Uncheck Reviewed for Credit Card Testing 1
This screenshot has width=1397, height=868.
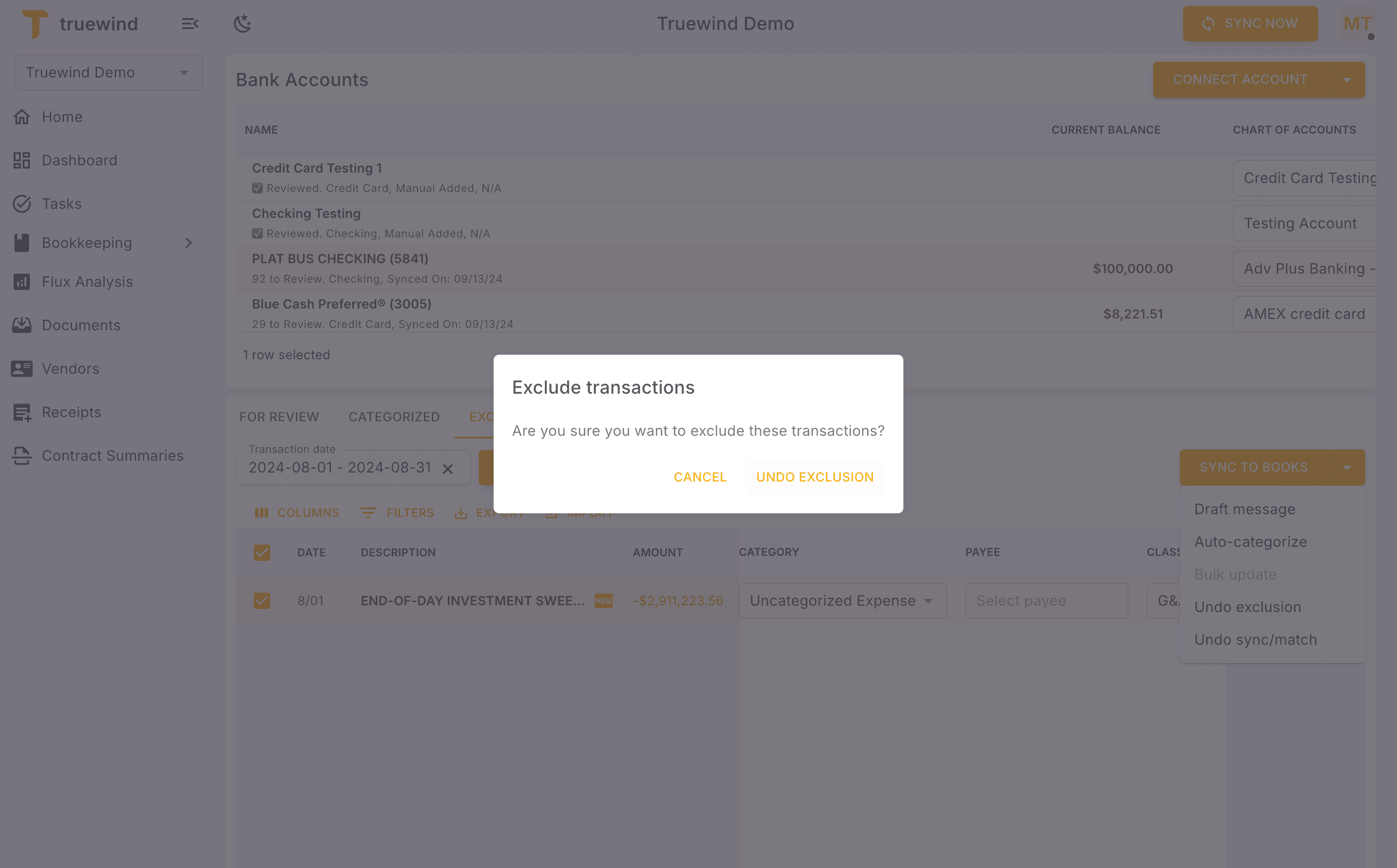257,188
